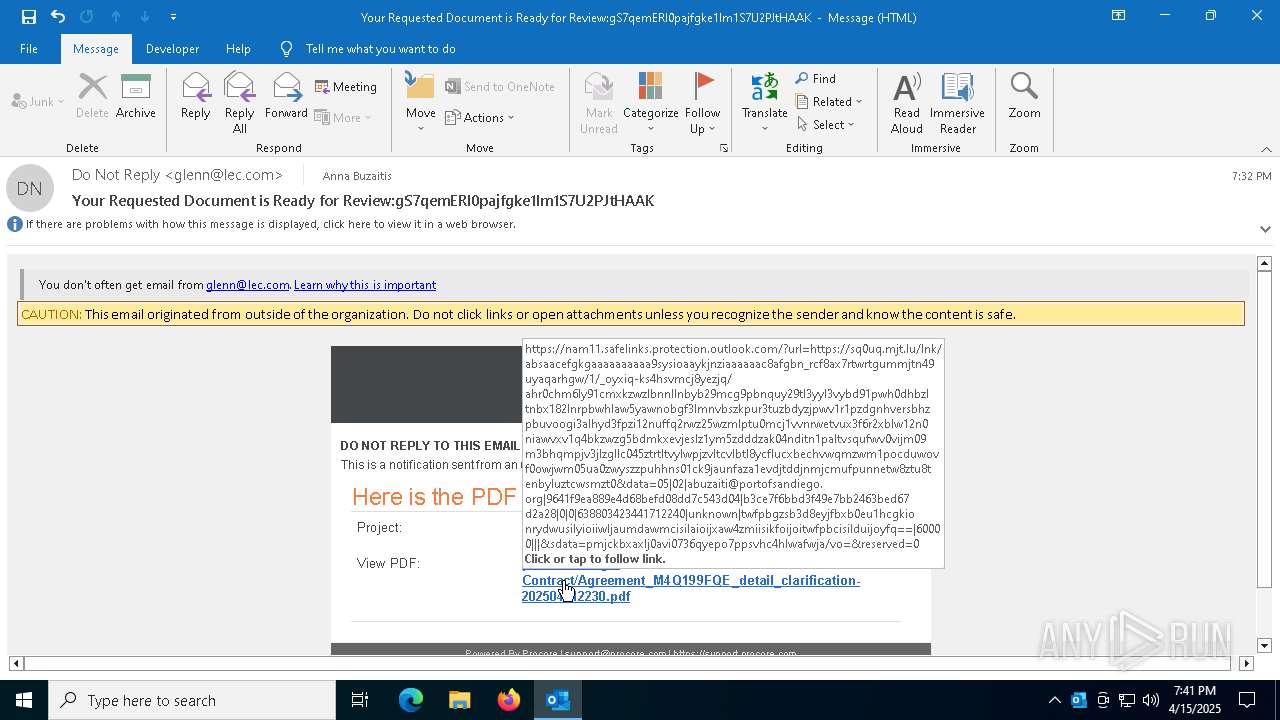Open Tags dialog launcher
This screenshot has height=720, width=1280.
point(723,148)
